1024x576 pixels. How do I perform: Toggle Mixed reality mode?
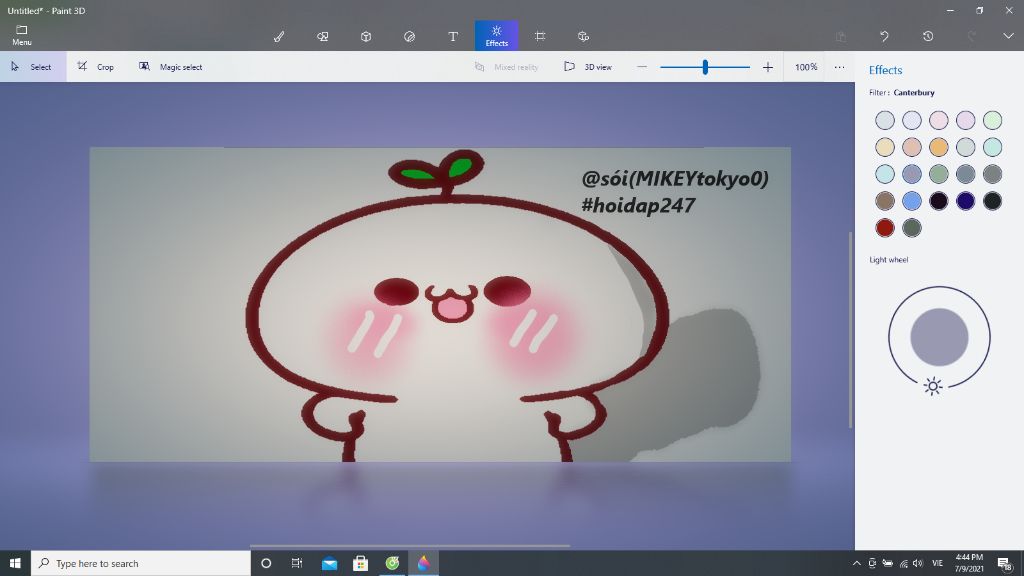click(507, 67)
